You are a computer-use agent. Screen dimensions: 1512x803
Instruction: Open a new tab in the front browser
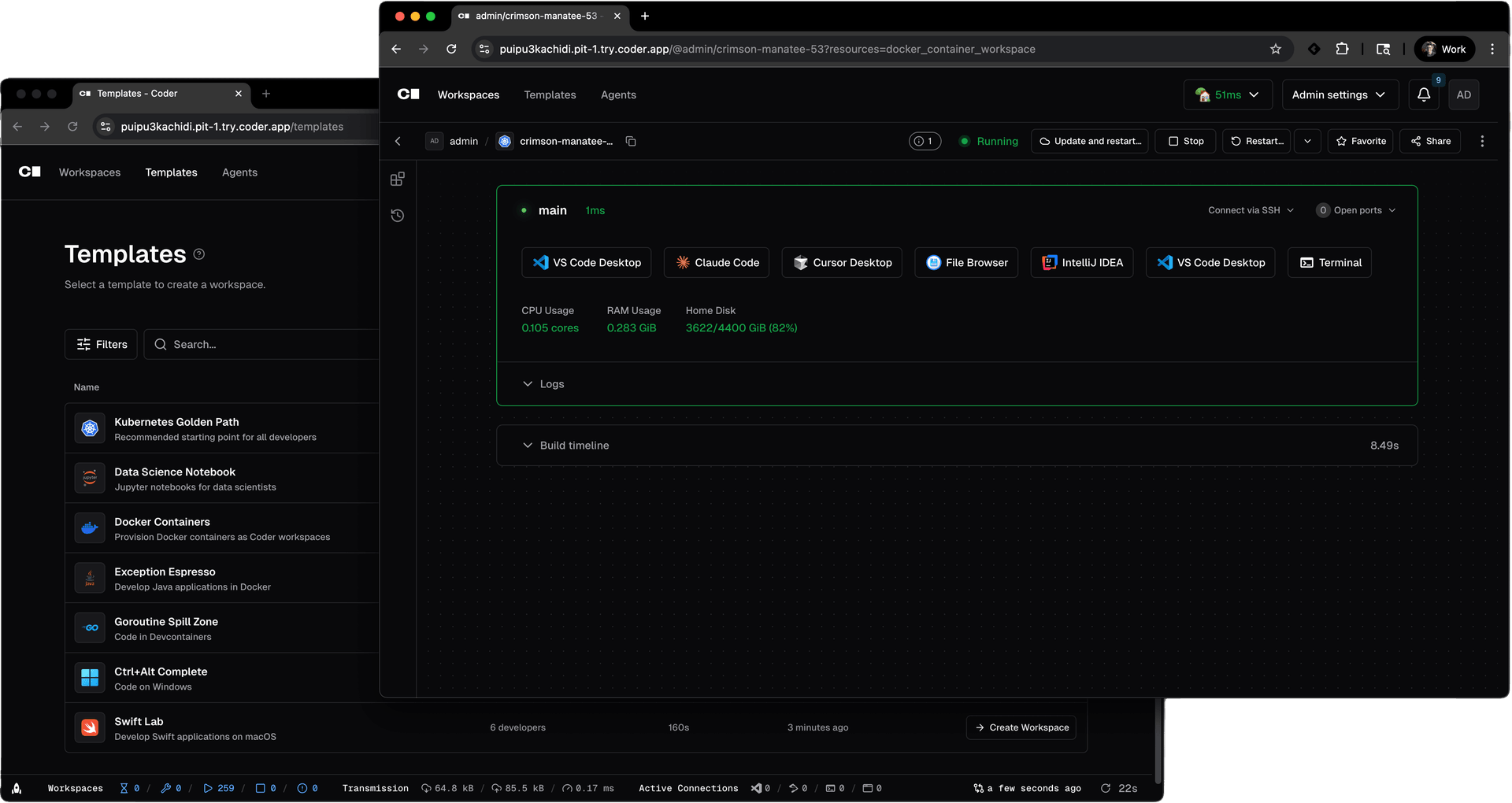pos(645,16)
